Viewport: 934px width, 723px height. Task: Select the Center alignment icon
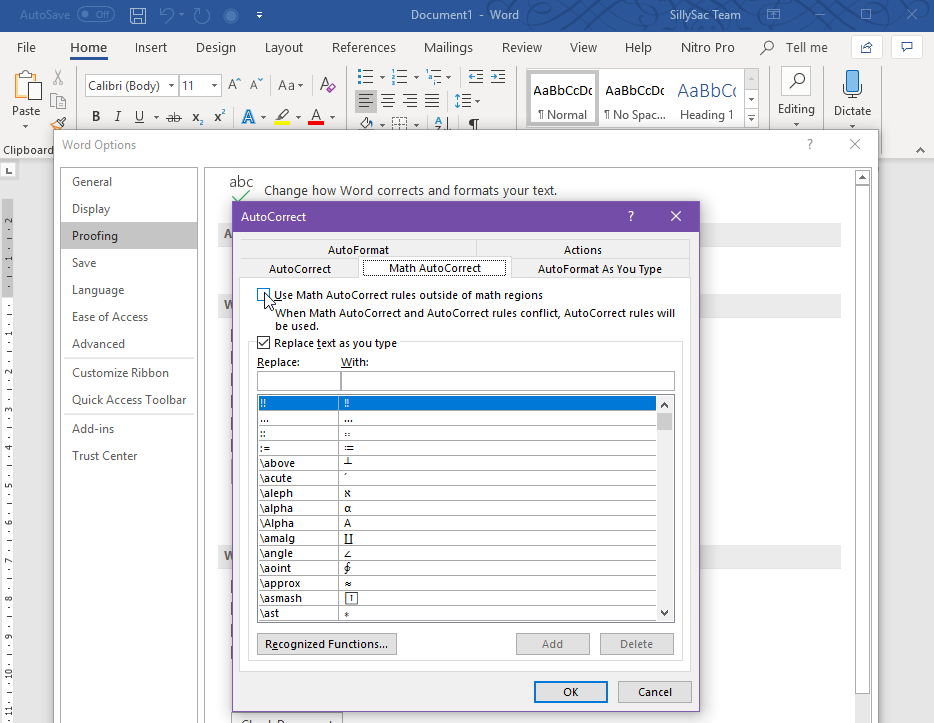pyautogui.click(x=388, y=101)
